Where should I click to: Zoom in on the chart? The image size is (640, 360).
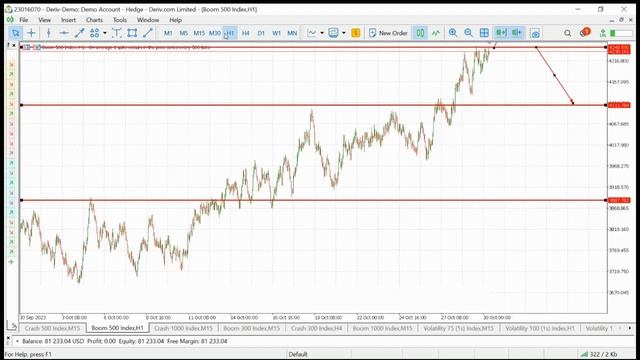coord(453,33)
